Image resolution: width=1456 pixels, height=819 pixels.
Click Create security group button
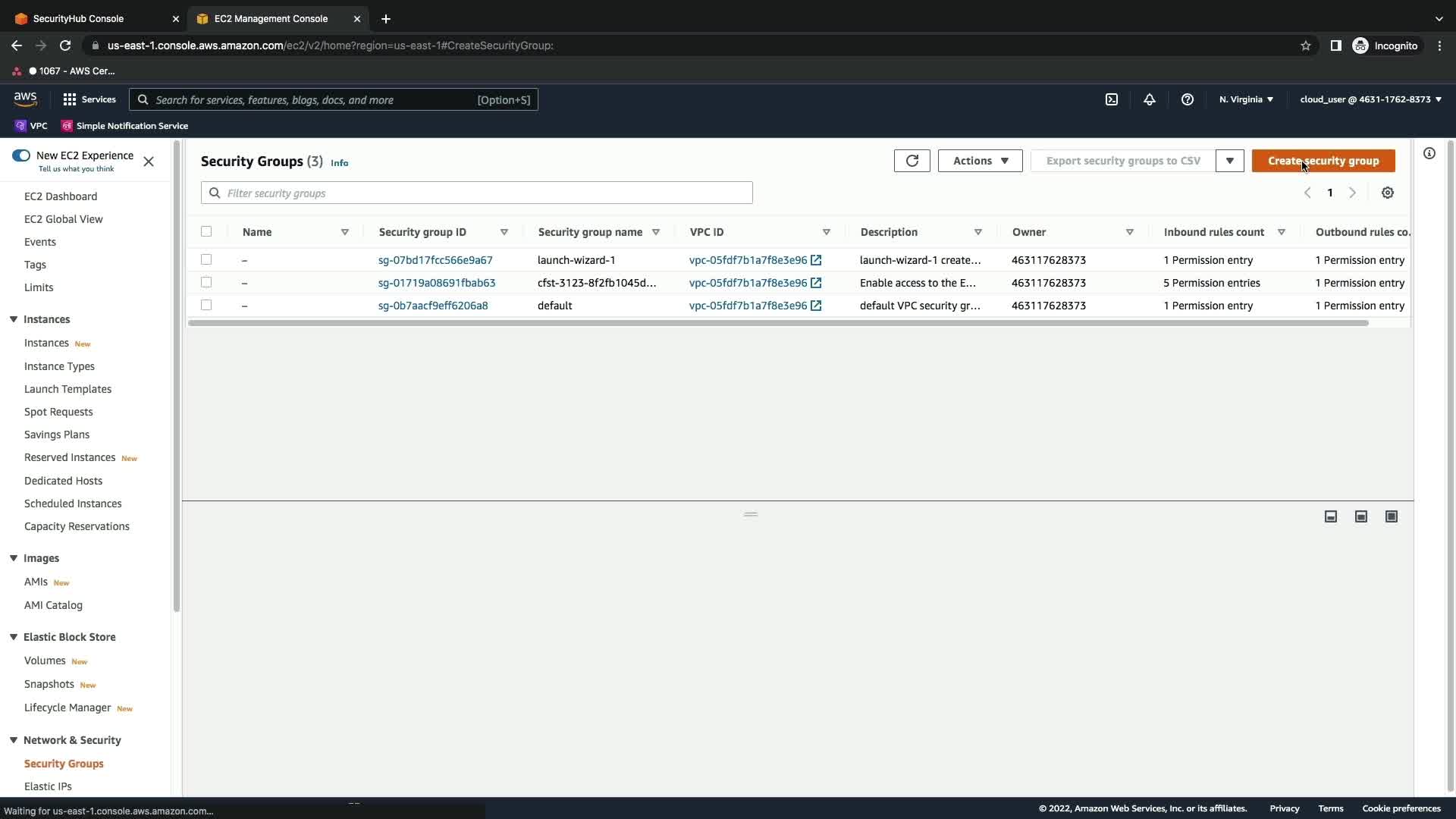pos(1323,161)
